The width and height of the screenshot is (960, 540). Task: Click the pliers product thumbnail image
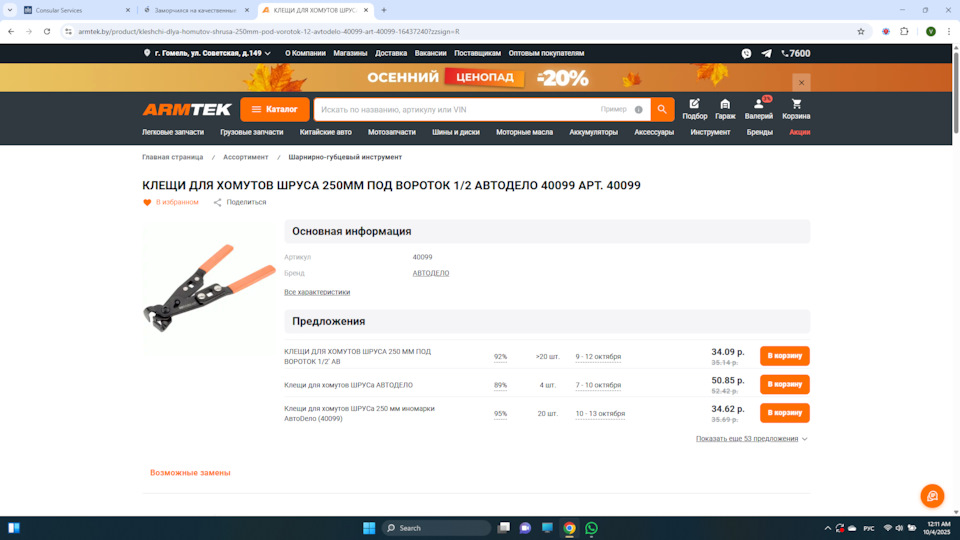point(208,287)
